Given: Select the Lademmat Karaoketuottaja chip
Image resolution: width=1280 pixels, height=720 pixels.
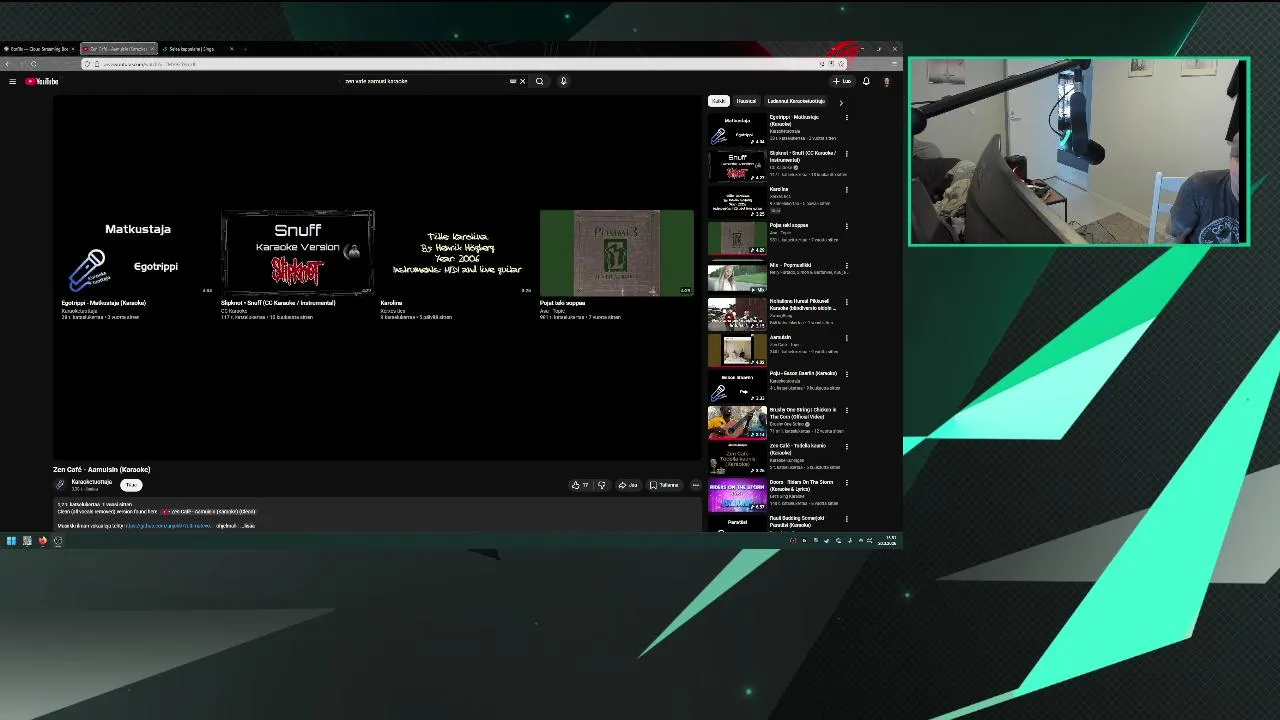Looking at the screenshot, I should pos(796,101).
